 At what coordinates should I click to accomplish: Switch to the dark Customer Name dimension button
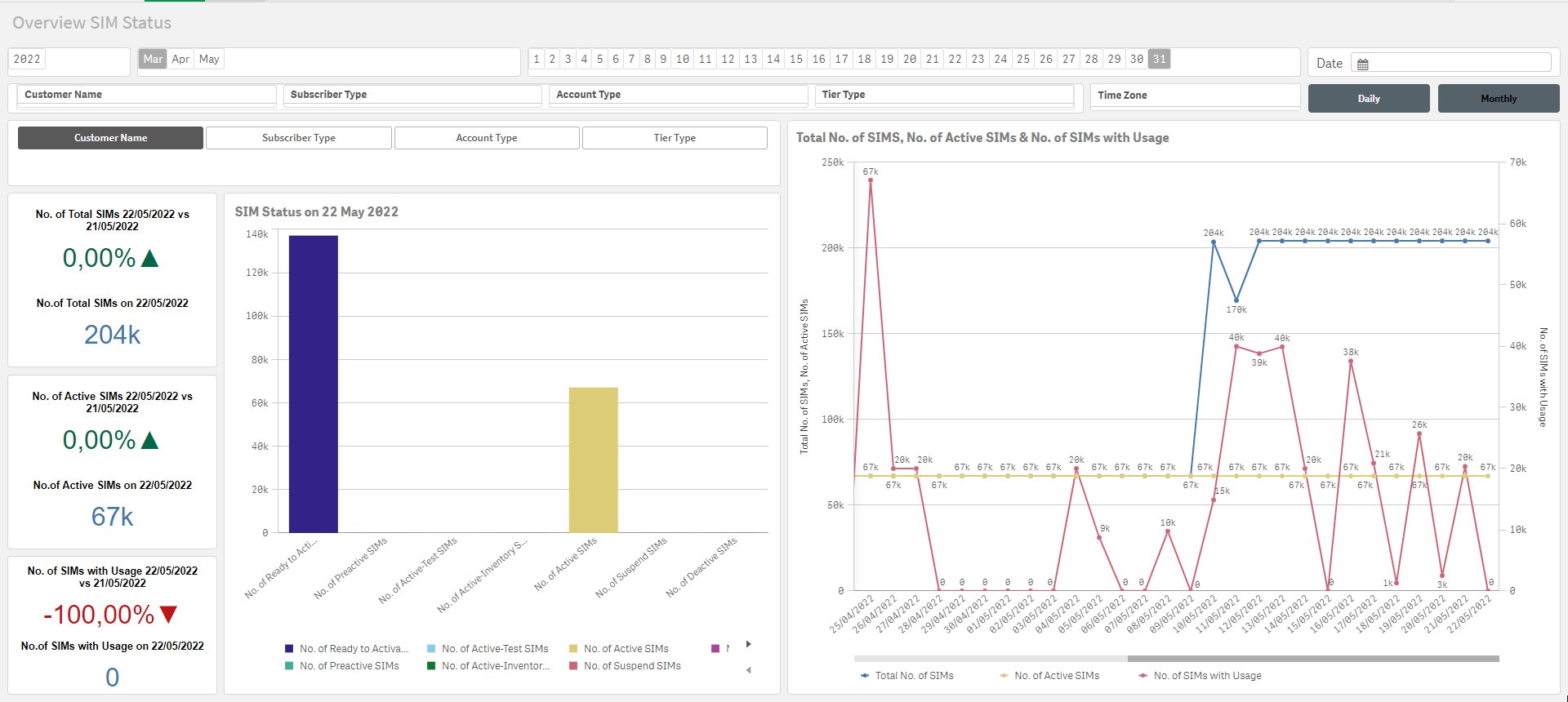point(110,138)
